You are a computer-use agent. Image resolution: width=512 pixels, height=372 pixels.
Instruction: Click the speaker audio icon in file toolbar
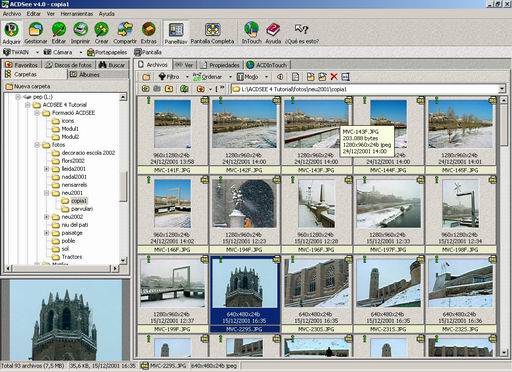[280, 77]
